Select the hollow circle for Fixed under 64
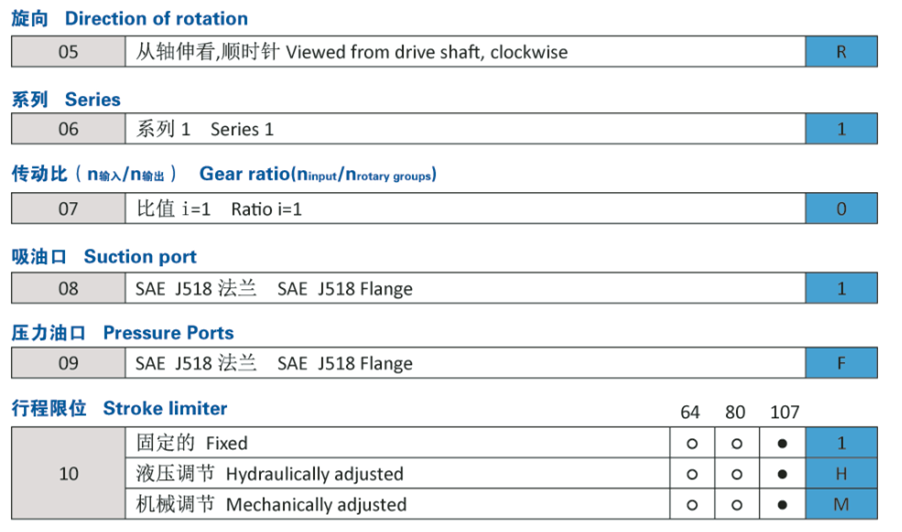This screenshot has width=902, height=532. pyautogui.click(x=690, y=442)
